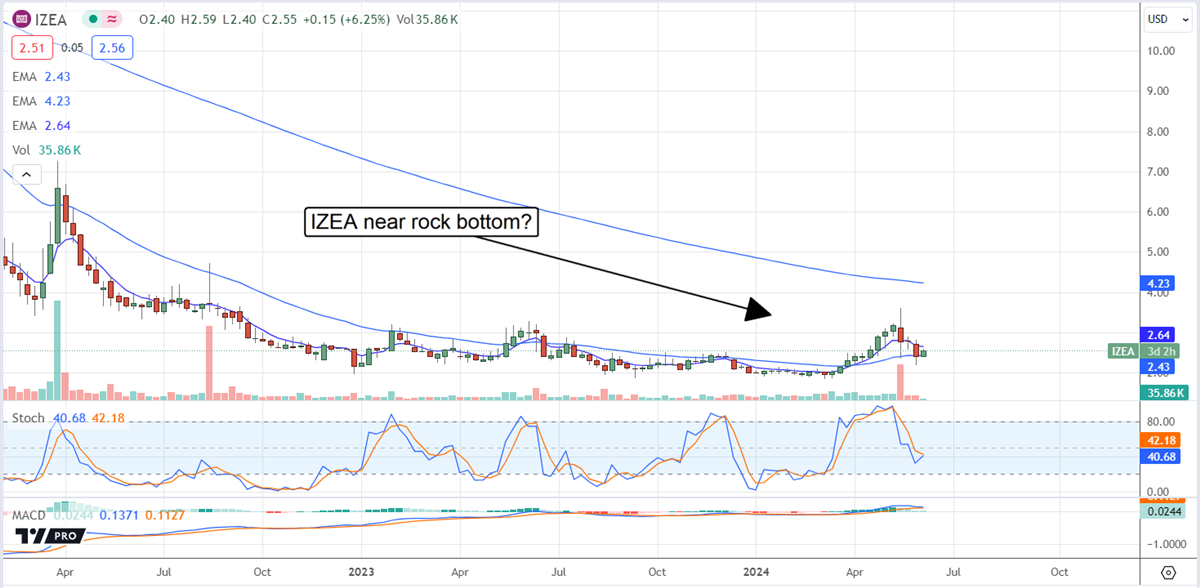Click the 3d 2h countdown label
This screenshot has height=588, width=1200.
[x=1159, y=351]
